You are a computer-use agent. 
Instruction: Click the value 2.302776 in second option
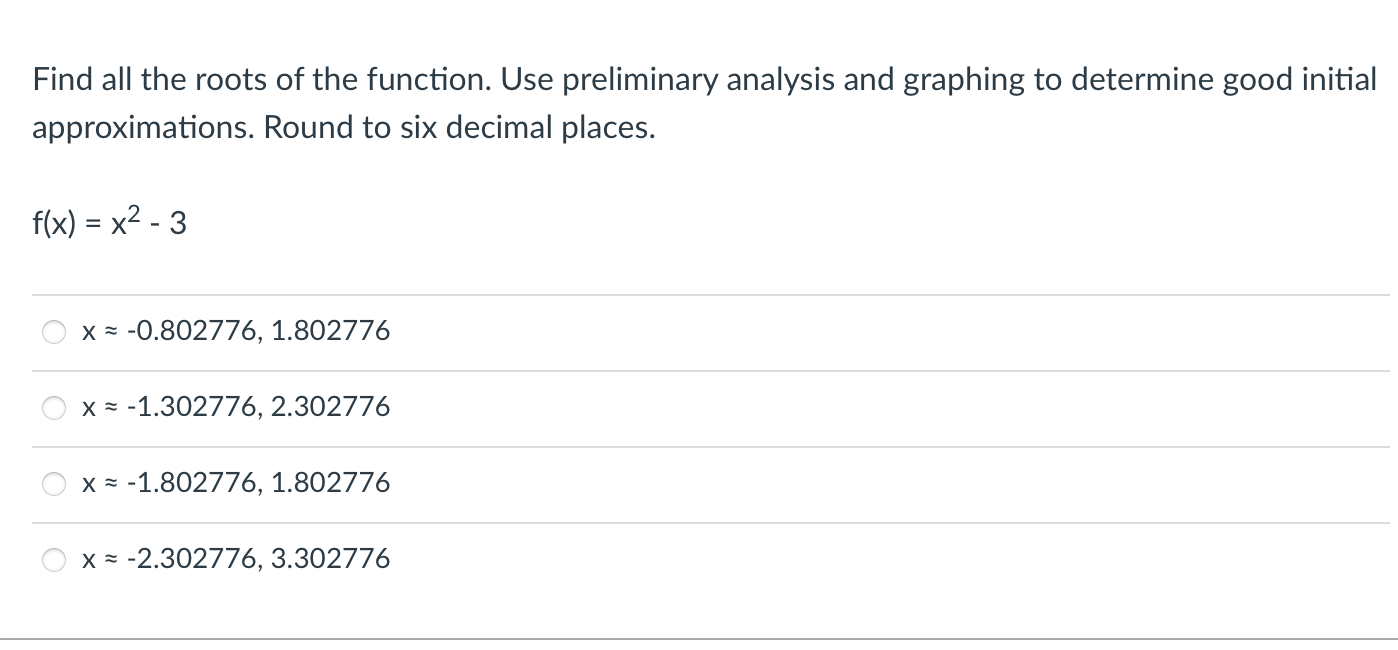(x=330, y=407)
